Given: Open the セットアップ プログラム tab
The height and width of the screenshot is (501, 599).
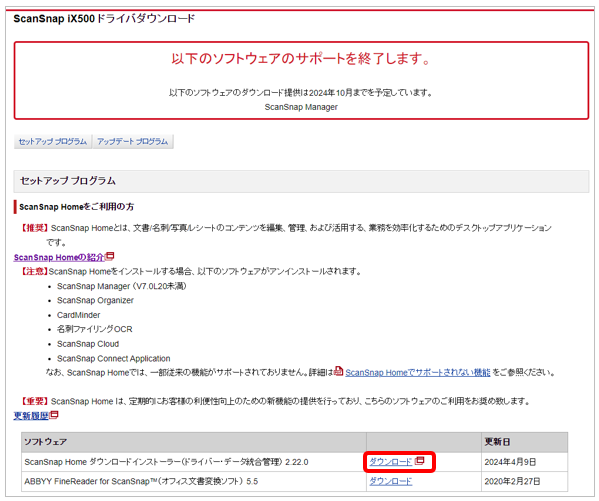Looking at the screenshot, I should pyautogui.click(x=53, y=141).
